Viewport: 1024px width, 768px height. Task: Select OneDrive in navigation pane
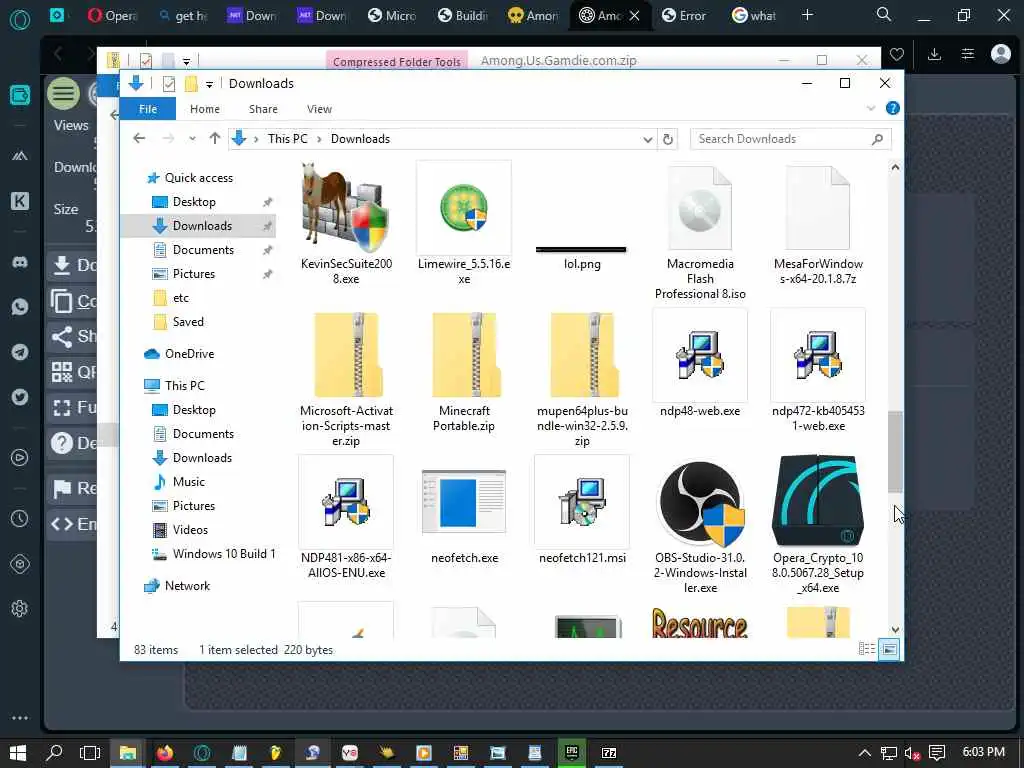pos(189,353)
